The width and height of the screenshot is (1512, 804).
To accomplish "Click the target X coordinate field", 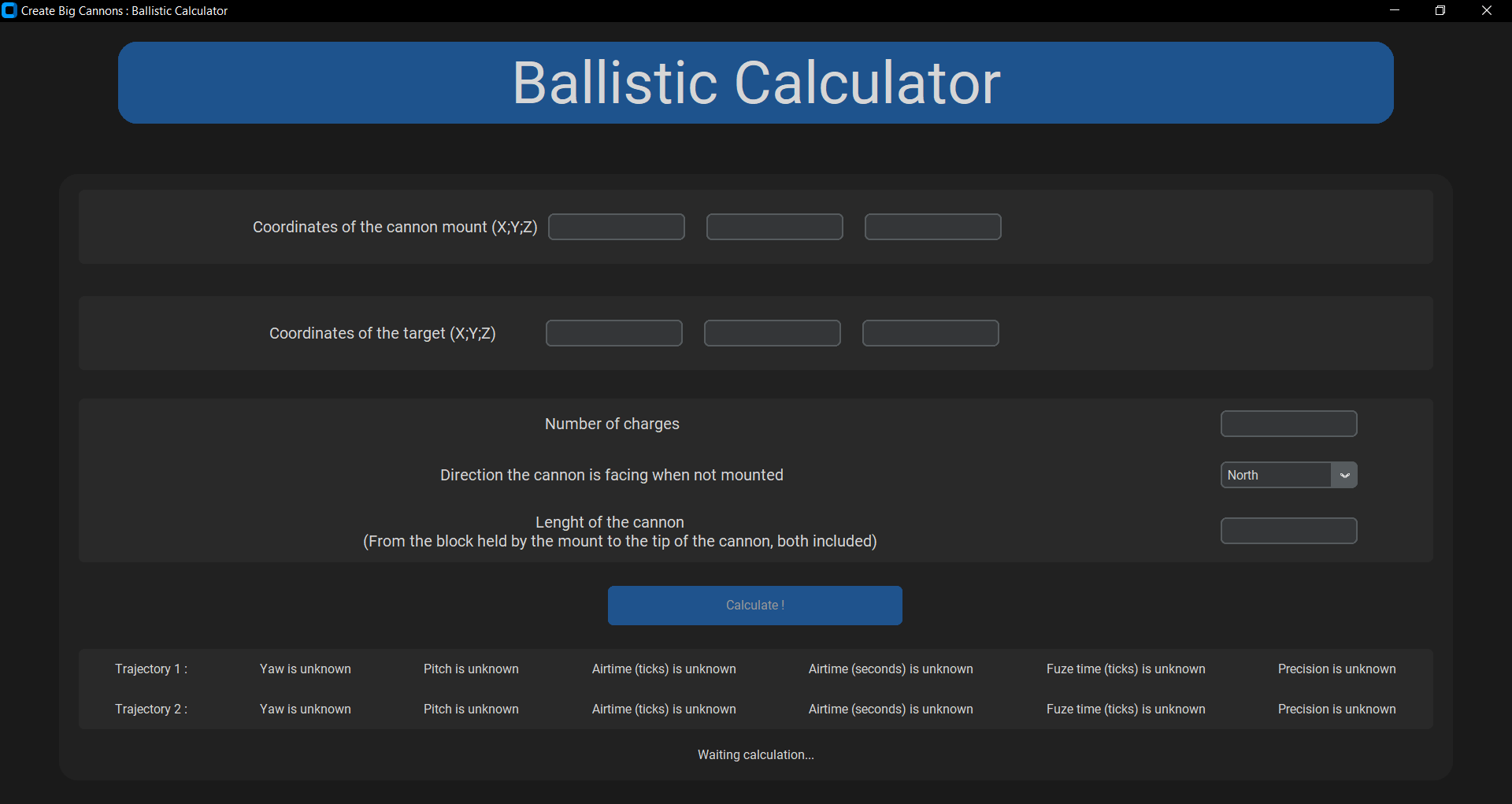I will [613, 332].
